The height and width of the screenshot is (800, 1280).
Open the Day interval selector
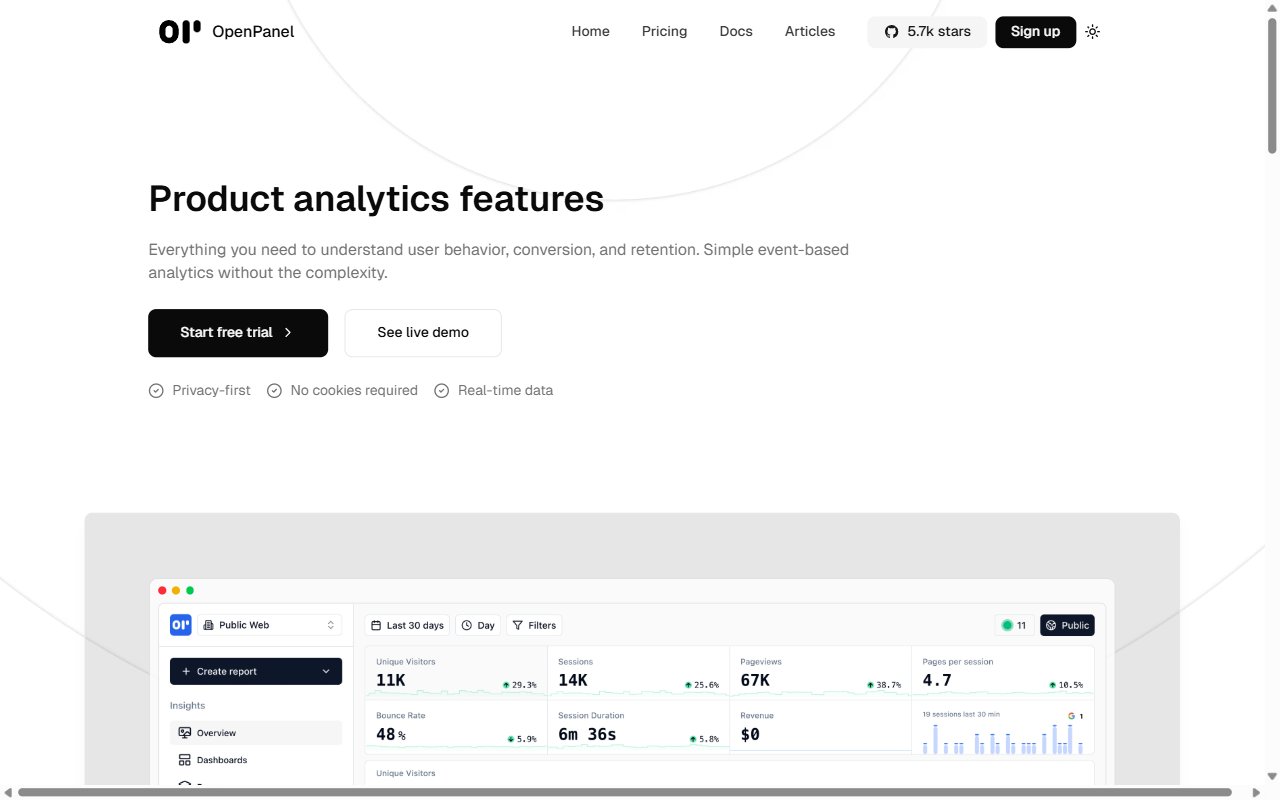478,625
